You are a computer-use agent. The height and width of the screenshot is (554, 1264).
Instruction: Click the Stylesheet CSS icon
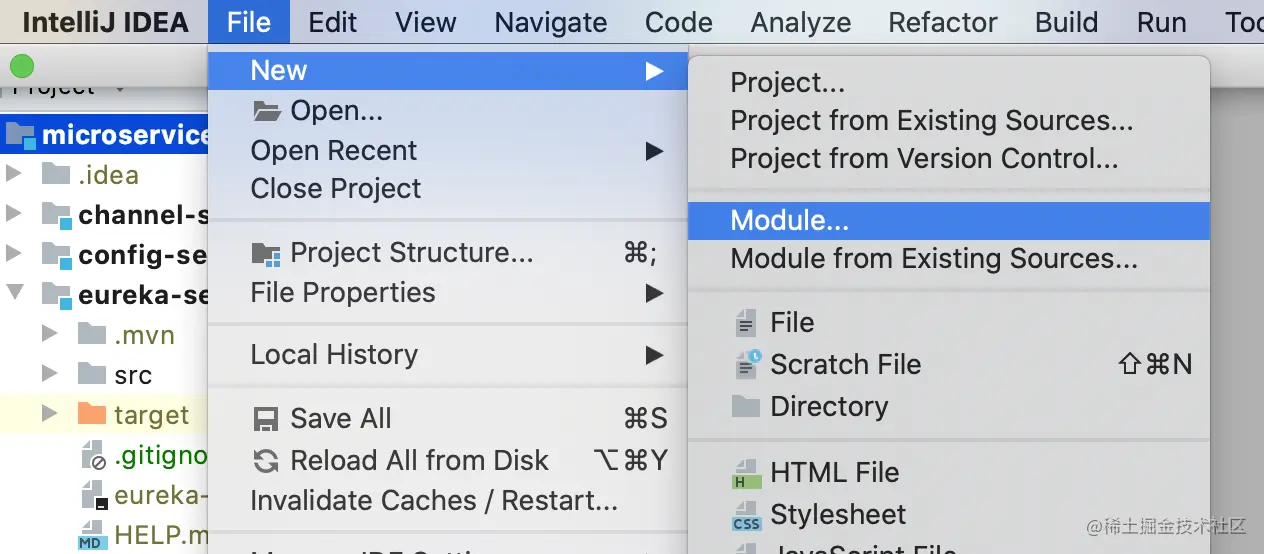pyautogui.click(x=747, y=516)
